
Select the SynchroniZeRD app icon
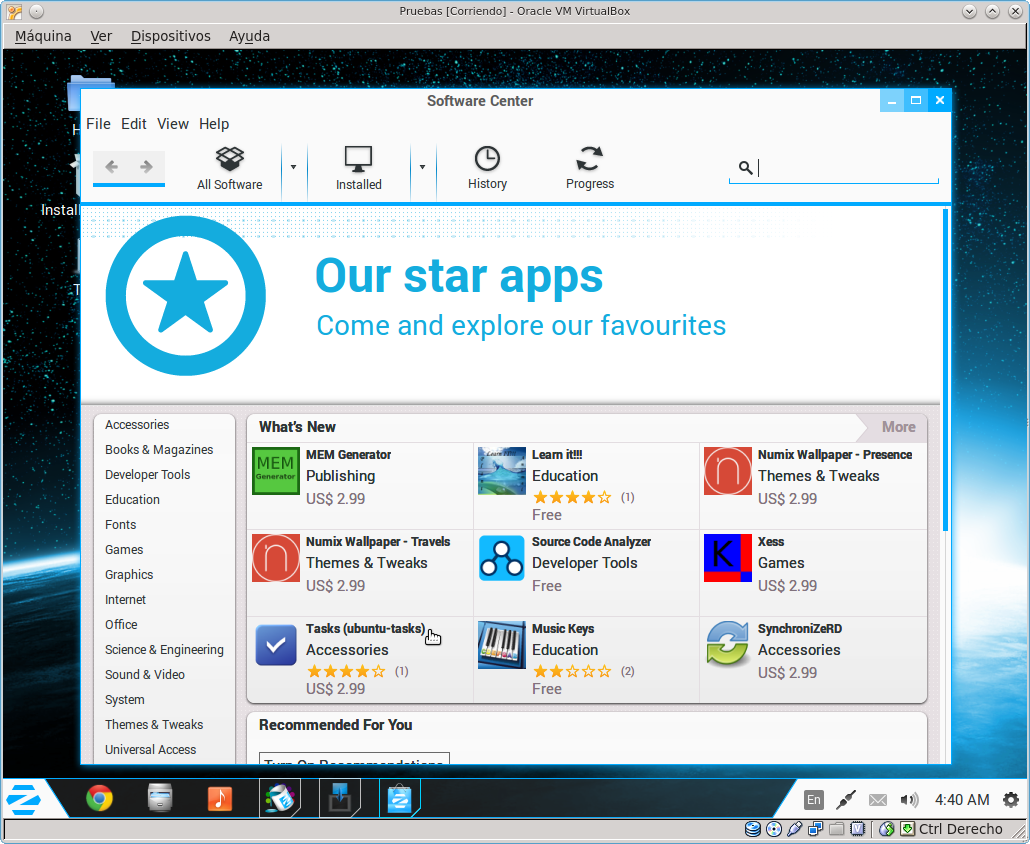(x=728, y=645)
